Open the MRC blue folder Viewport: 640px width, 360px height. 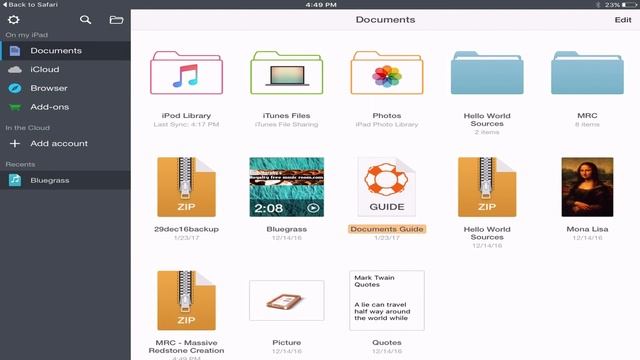587,73
